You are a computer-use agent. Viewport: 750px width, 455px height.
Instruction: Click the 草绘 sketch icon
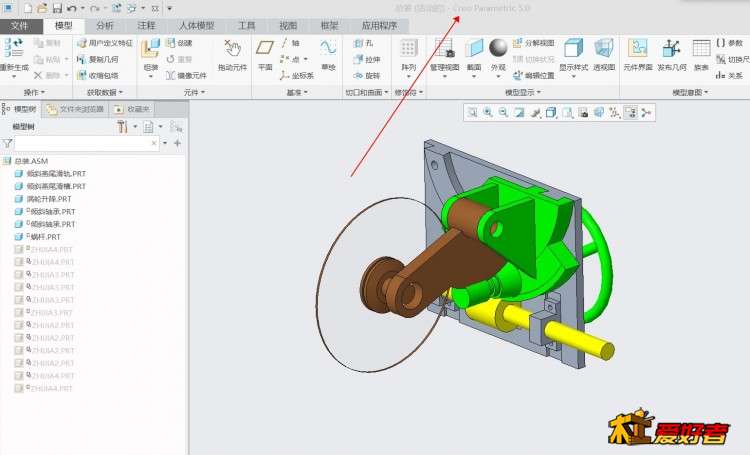328,48
